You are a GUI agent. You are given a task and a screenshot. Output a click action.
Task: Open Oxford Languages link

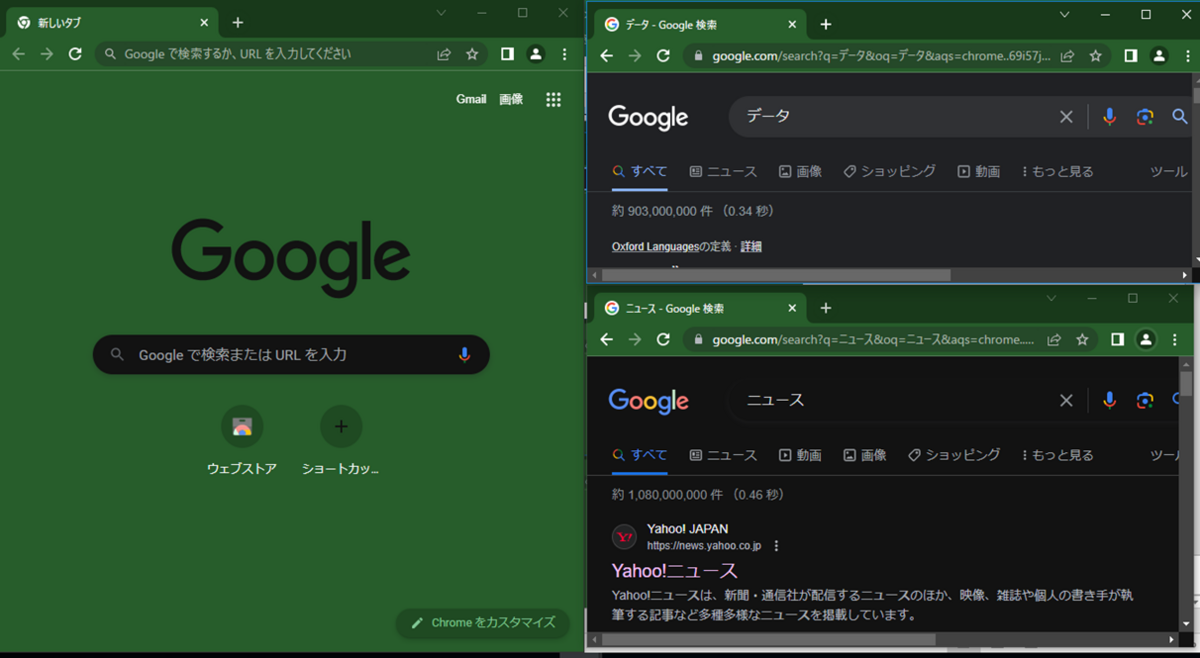[655, 246]
